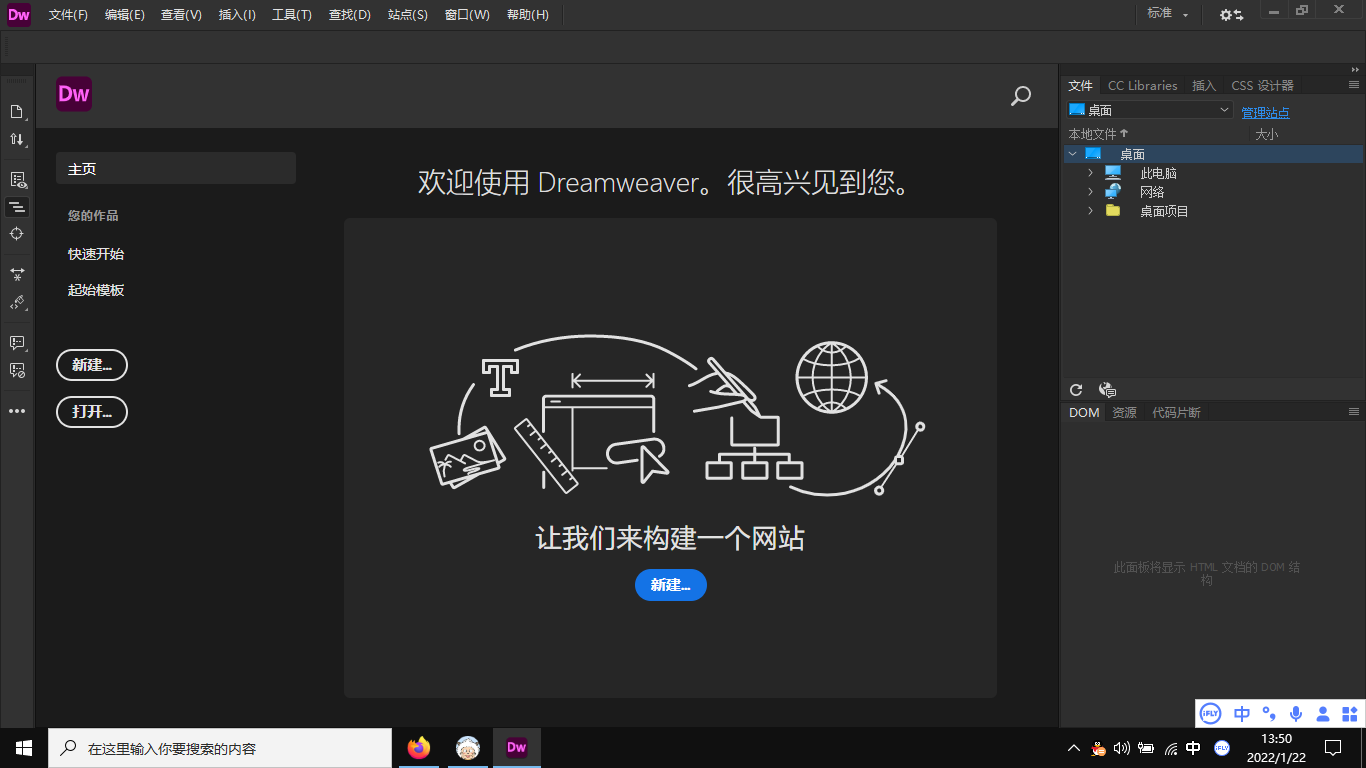The image size is (1366, 768).
Task: Click the Live View options eye icon
Action: (x=17, y=180)
